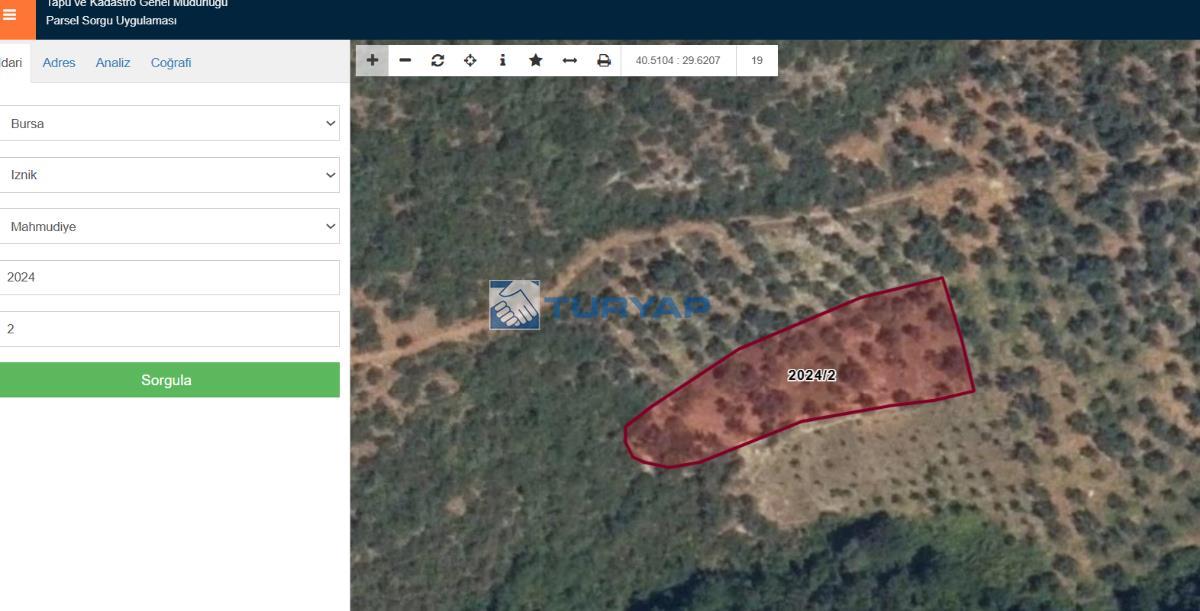Expand the Iznik district dropdown
The width and height of the screenshot is (1200, 611).
[x=170, y=175]
